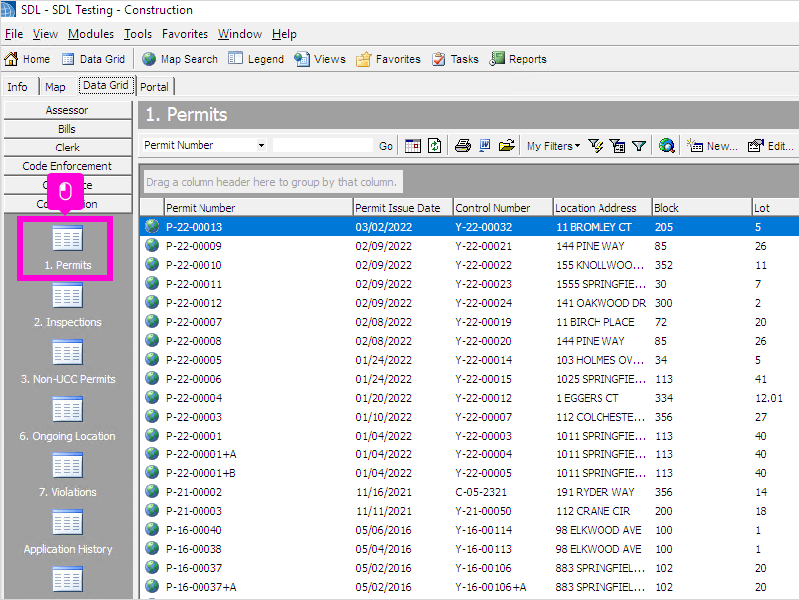Sort by the Control Number column header

point(503,208)
